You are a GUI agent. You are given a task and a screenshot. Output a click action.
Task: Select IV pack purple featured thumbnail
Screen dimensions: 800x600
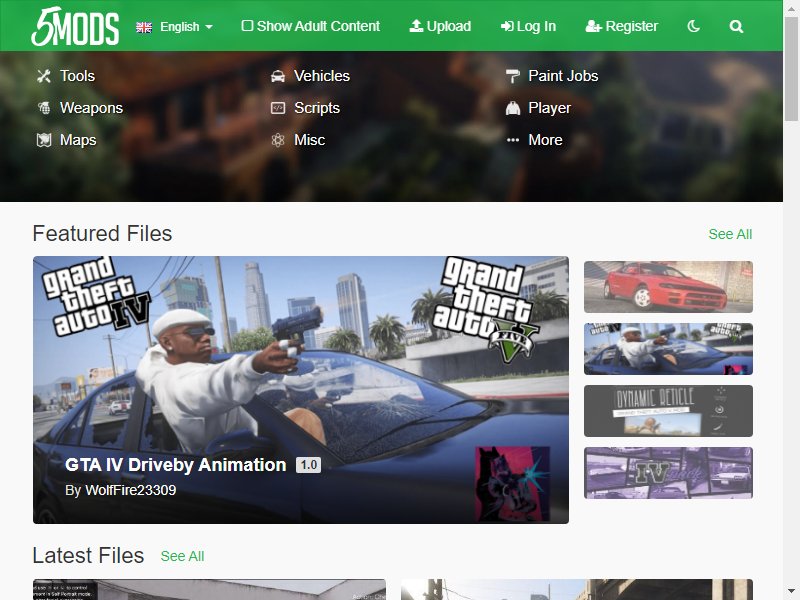point(668,473)
